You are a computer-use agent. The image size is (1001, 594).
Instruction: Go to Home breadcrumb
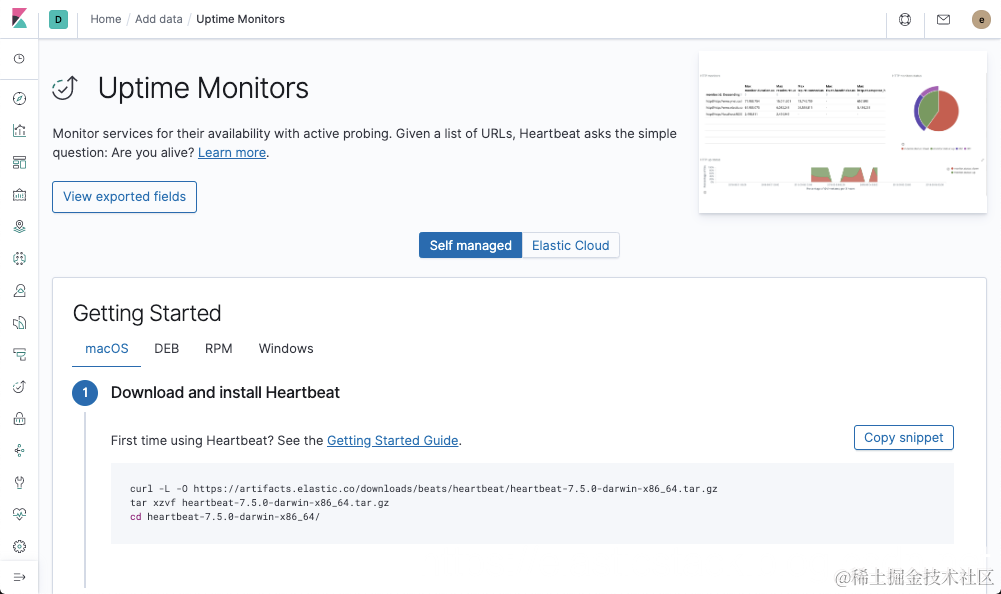(106, 19)
